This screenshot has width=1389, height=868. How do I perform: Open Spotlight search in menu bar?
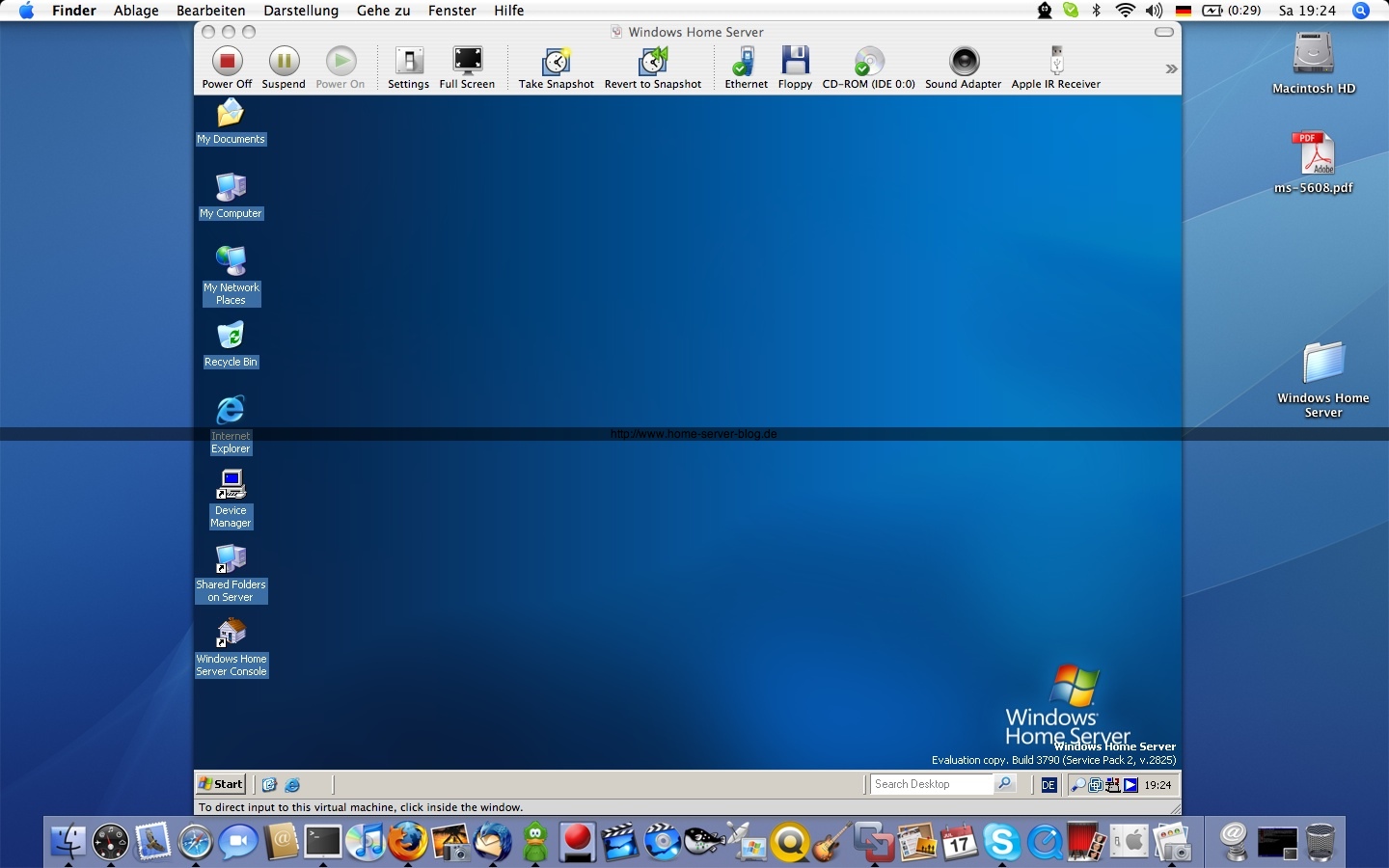1361,11
